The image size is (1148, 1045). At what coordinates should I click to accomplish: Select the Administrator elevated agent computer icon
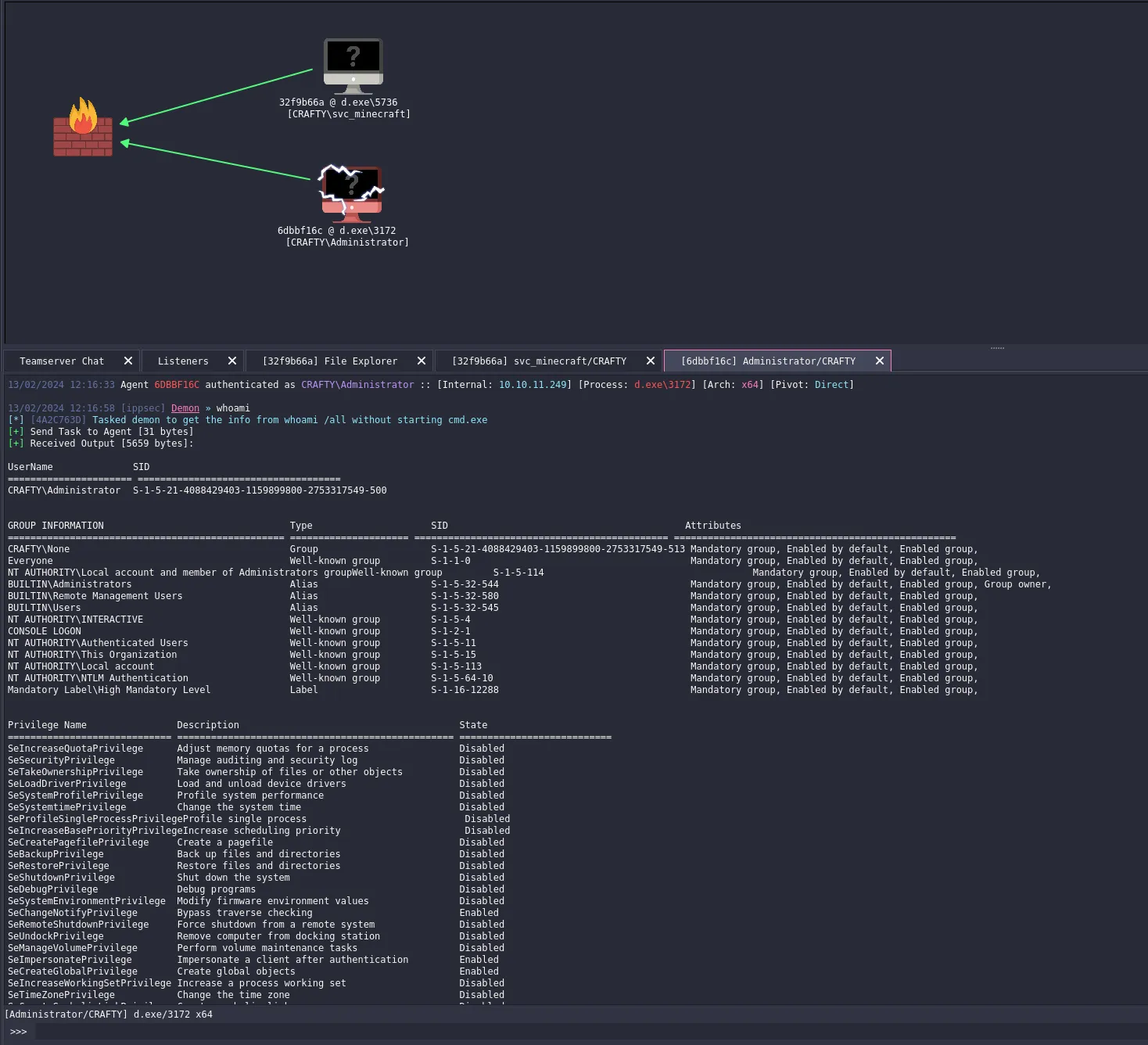click(x=352, y=193)
